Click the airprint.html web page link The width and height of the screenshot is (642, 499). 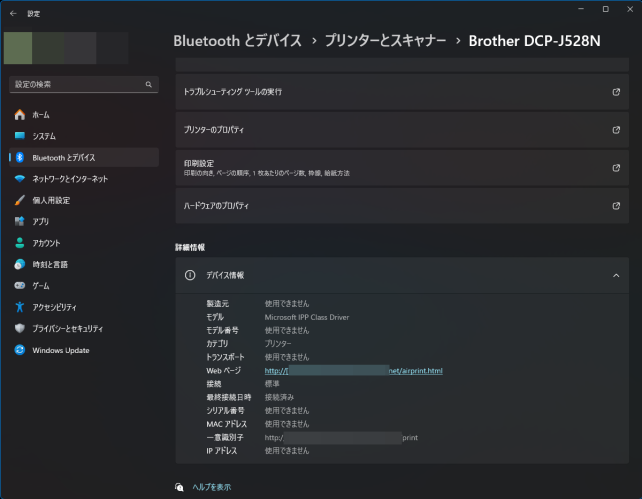[353, 371]
